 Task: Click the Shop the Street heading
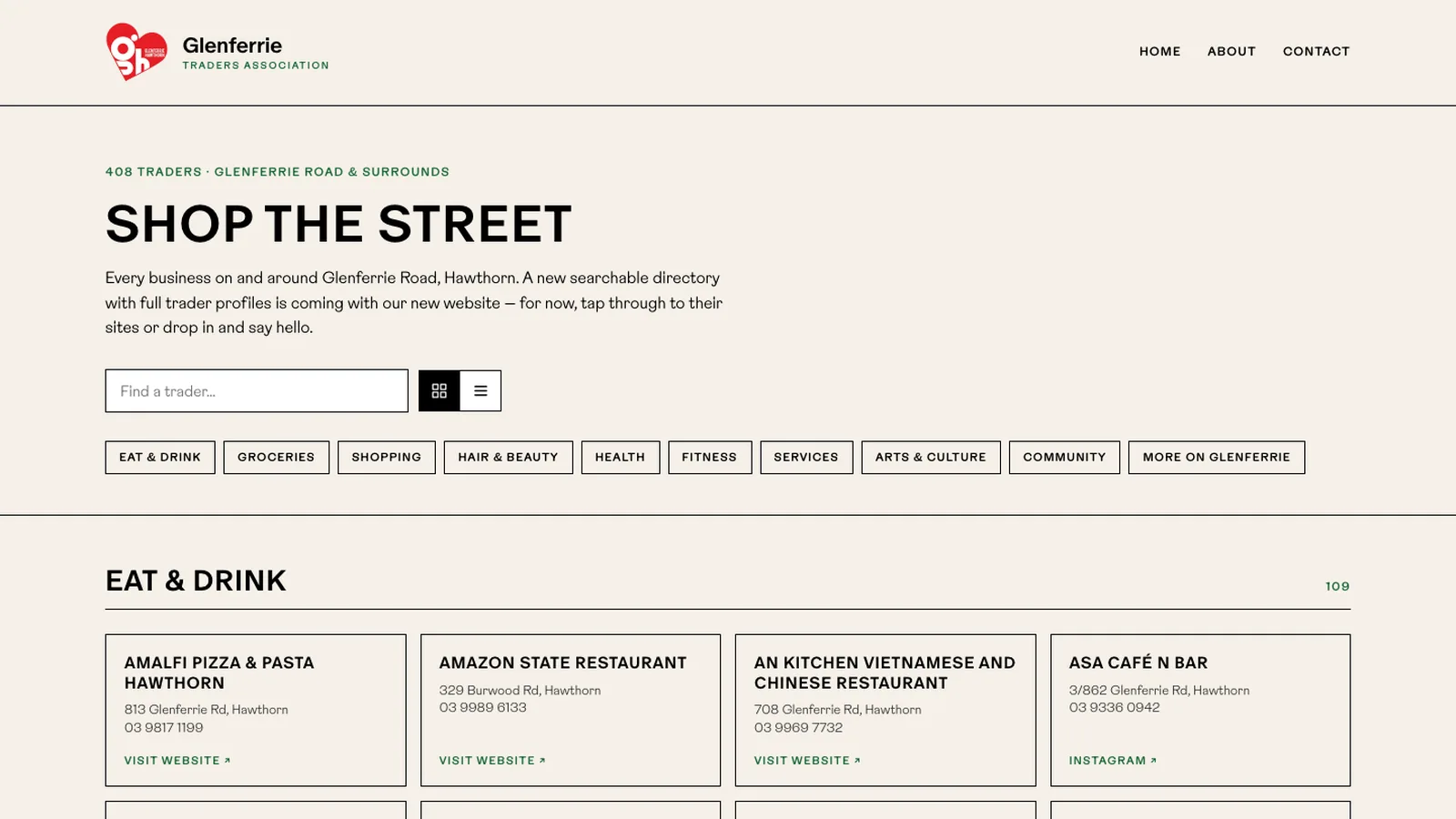(339, 224)
